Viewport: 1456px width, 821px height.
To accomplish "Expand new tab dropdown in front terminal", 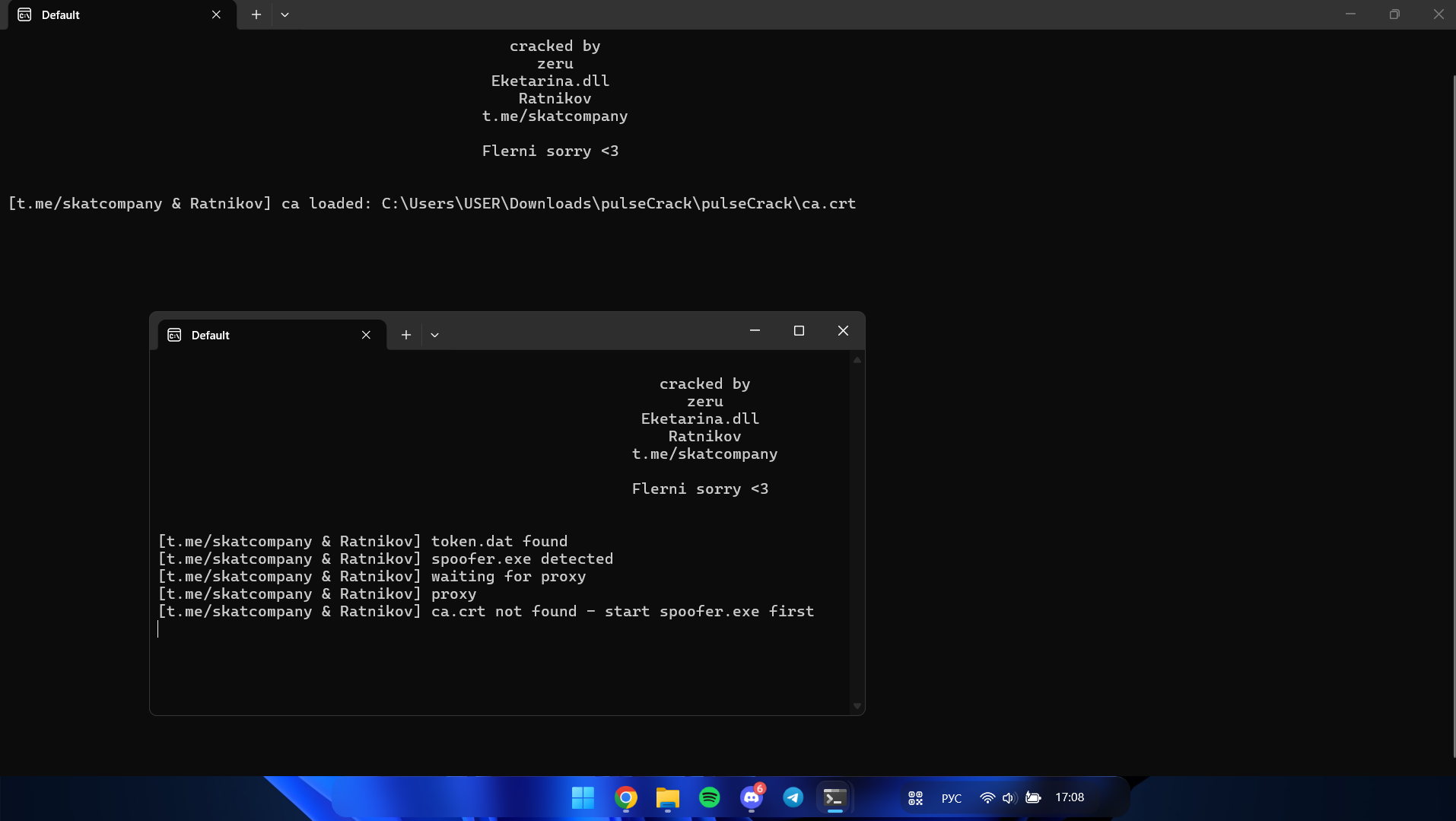I will tap(434, 336).
